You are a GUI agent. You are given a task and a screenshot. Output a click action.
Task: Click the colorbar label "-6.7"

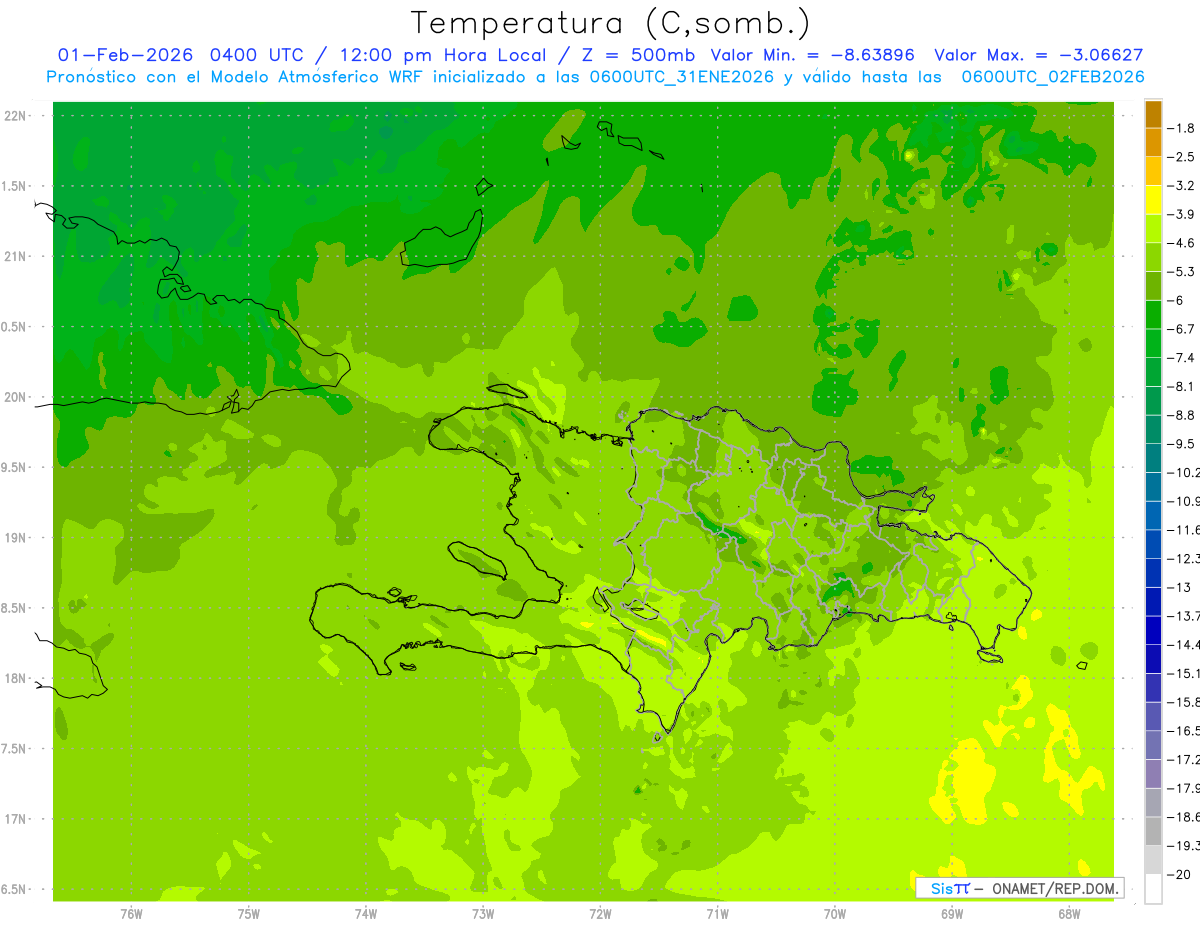click(1182, 329)
